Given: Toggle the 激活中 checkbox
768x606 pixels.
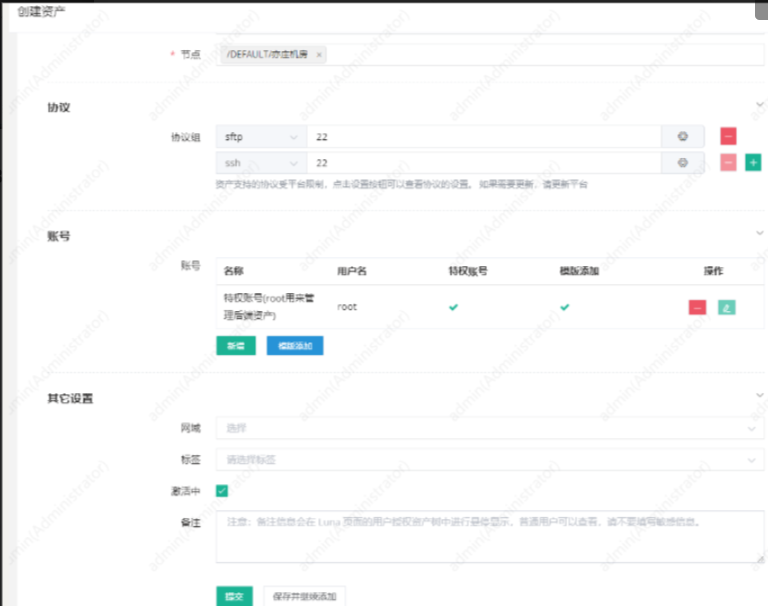Looking at the screenshot, I should coord(222,491).
